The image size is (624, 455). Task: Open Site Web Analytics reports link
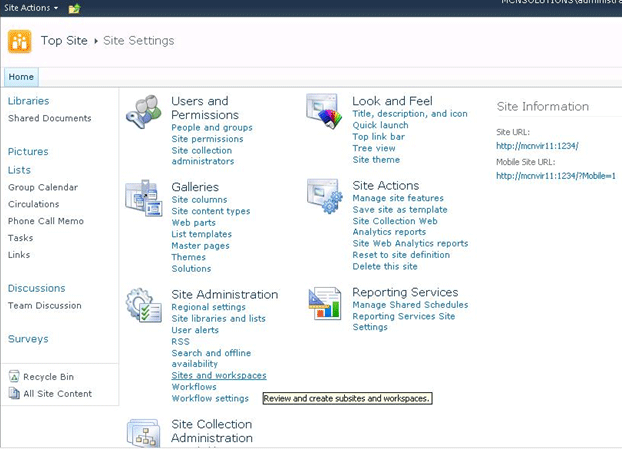(410, 244)
